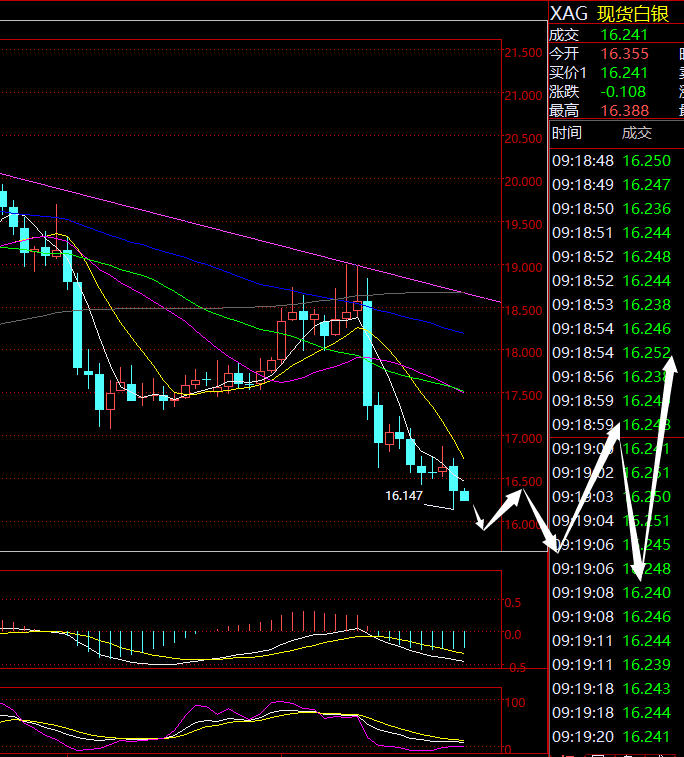The height and width of the screenshot is (757, 684).
Task: Click the 19.000 price axis label
Action: [523, 267]
